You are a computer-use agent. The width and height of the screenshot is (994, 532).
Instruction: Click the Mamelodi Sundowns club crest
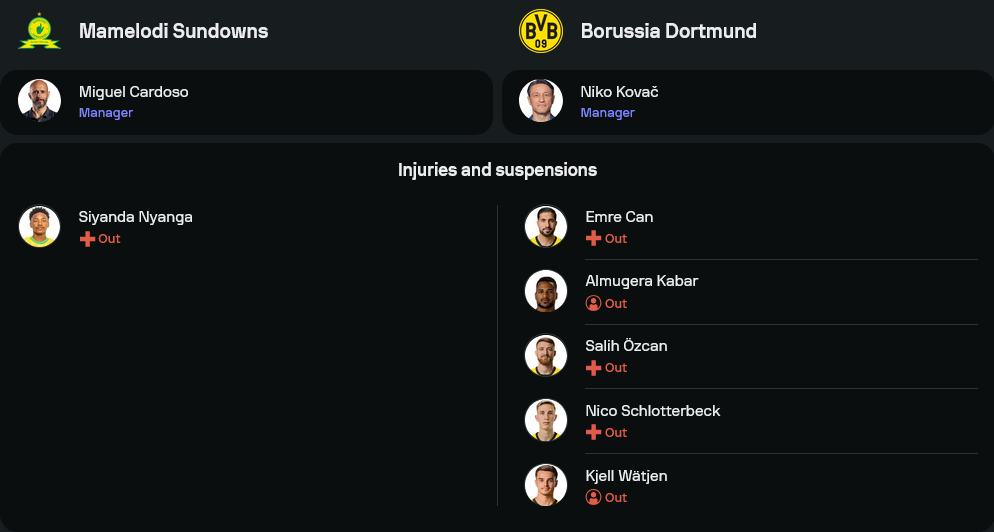[40, 31]
